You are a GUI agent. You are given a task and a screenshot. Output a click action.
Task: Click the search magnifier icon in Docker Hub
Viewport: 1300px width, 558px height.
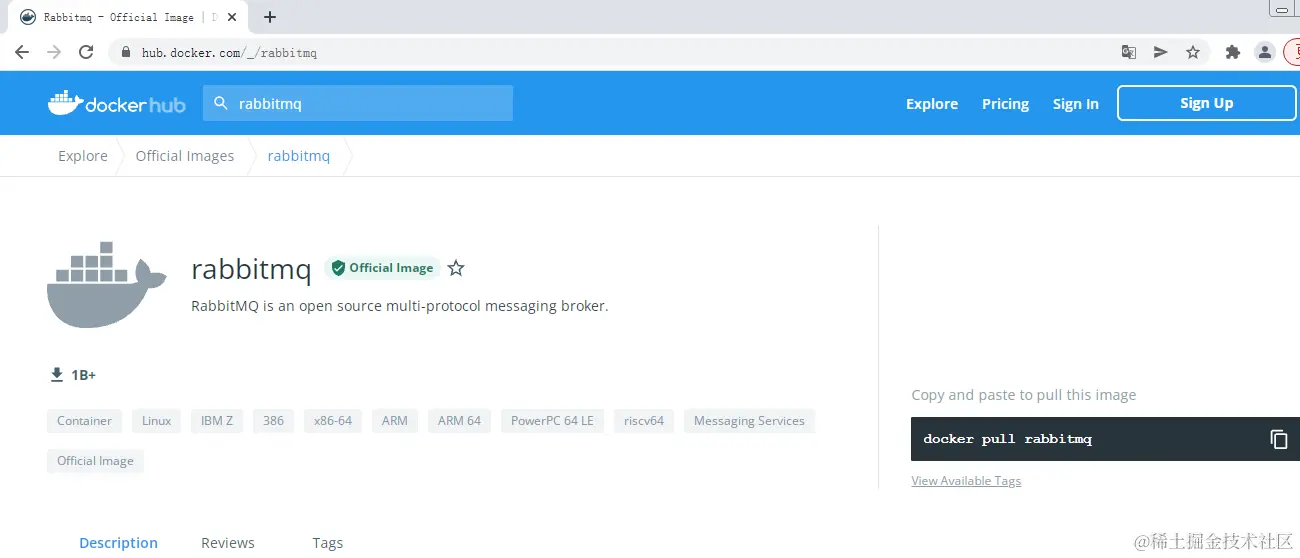220,103
